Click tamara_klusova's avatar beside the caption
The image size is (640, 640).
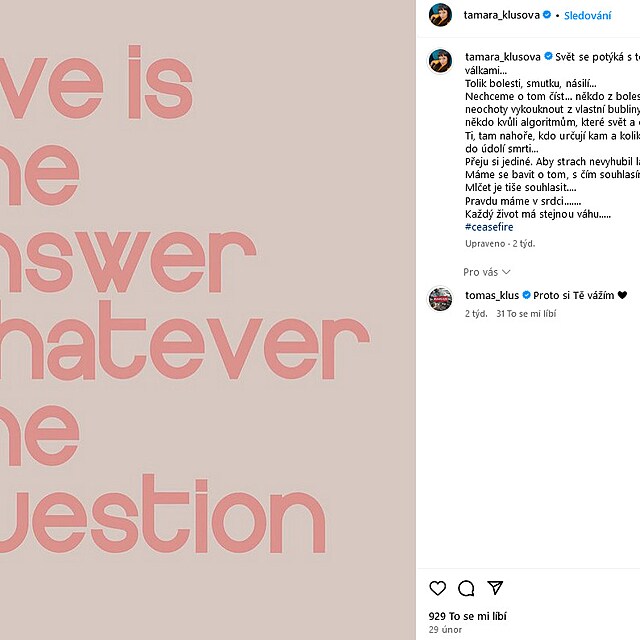pyautogui.click(x=440, y=61)
